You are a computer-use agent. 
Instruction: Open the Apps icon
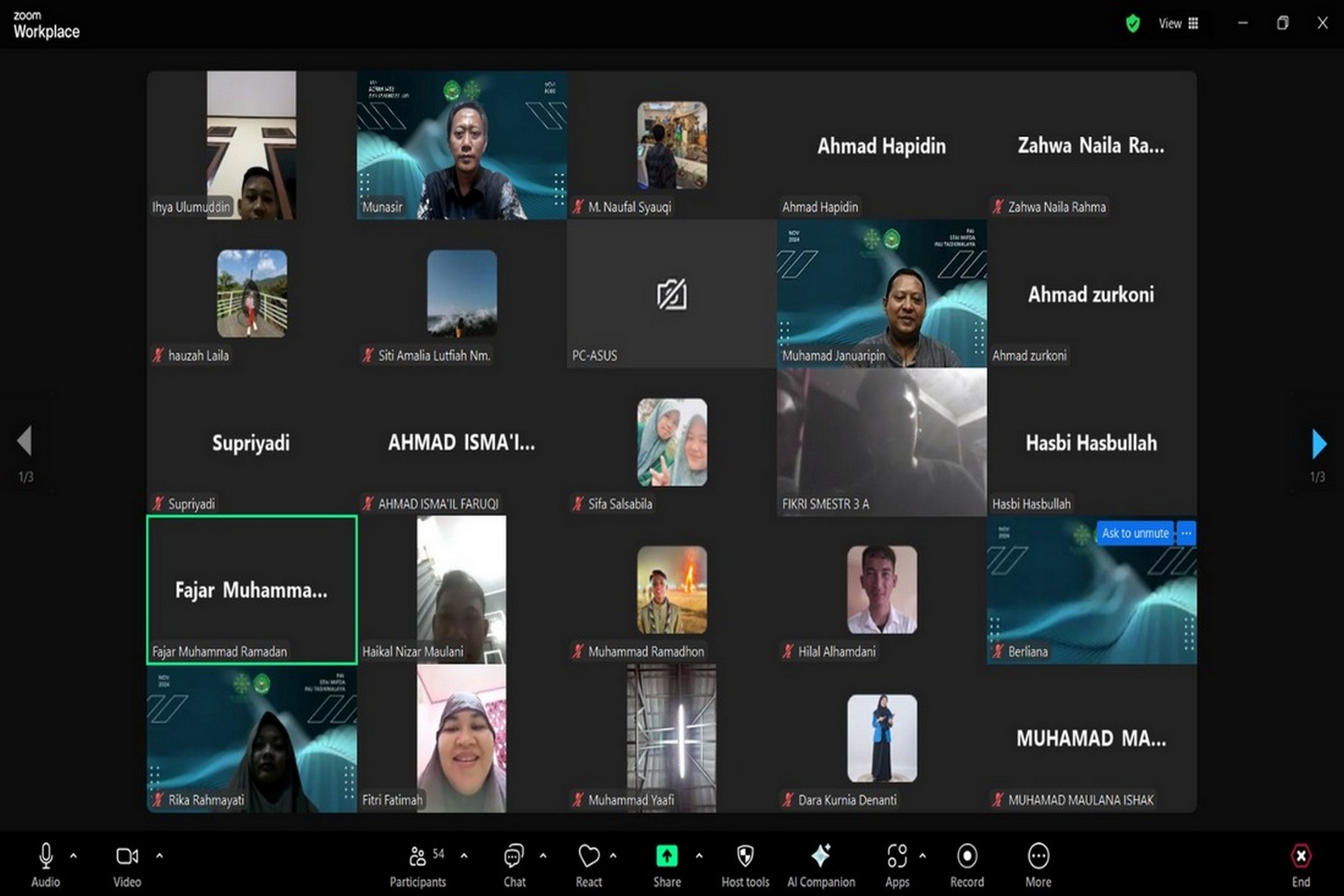(x=897, y=856)
